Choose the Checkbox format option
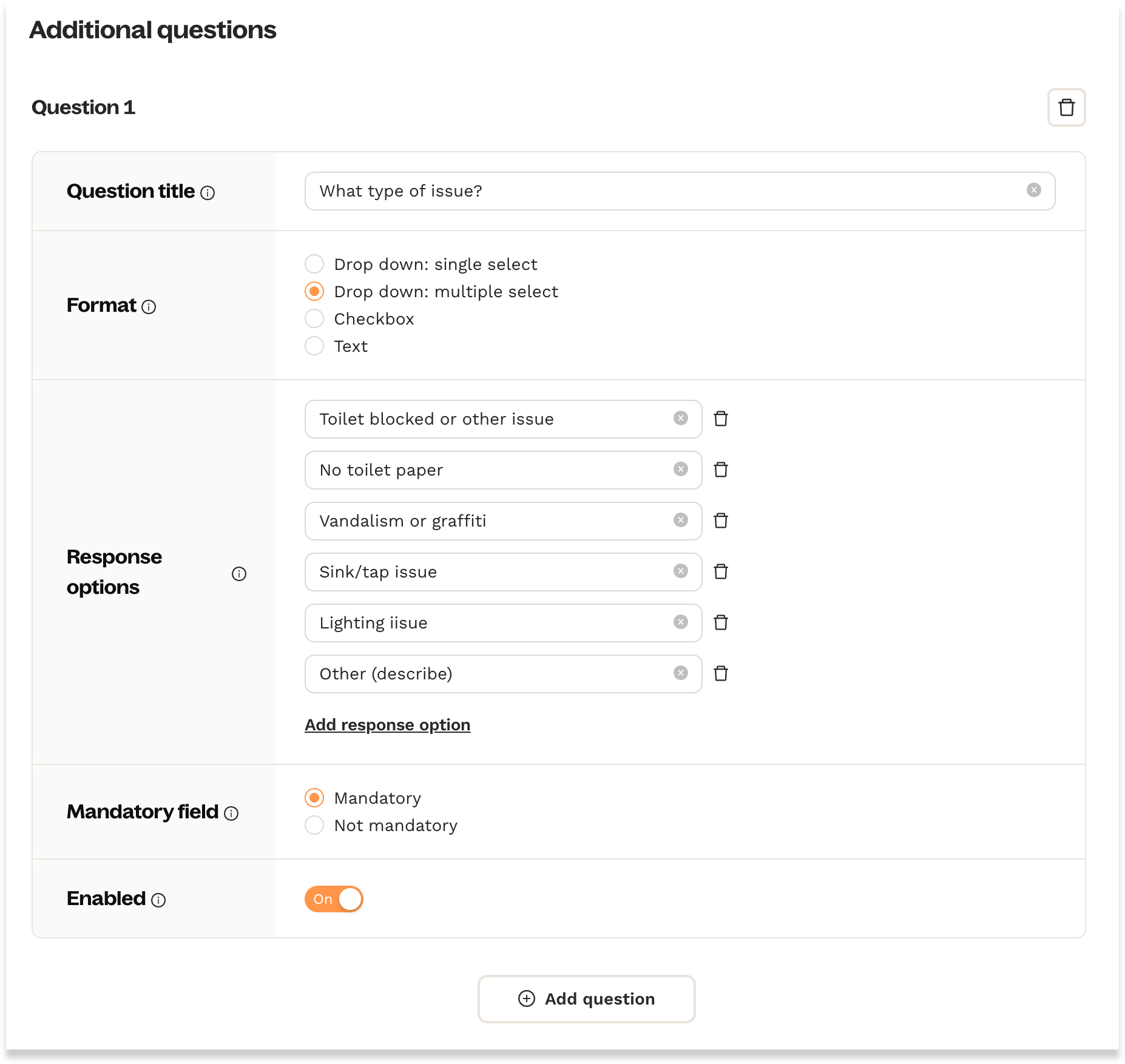Viewport: 1125px width, 1064px height. tap(314, 319)
